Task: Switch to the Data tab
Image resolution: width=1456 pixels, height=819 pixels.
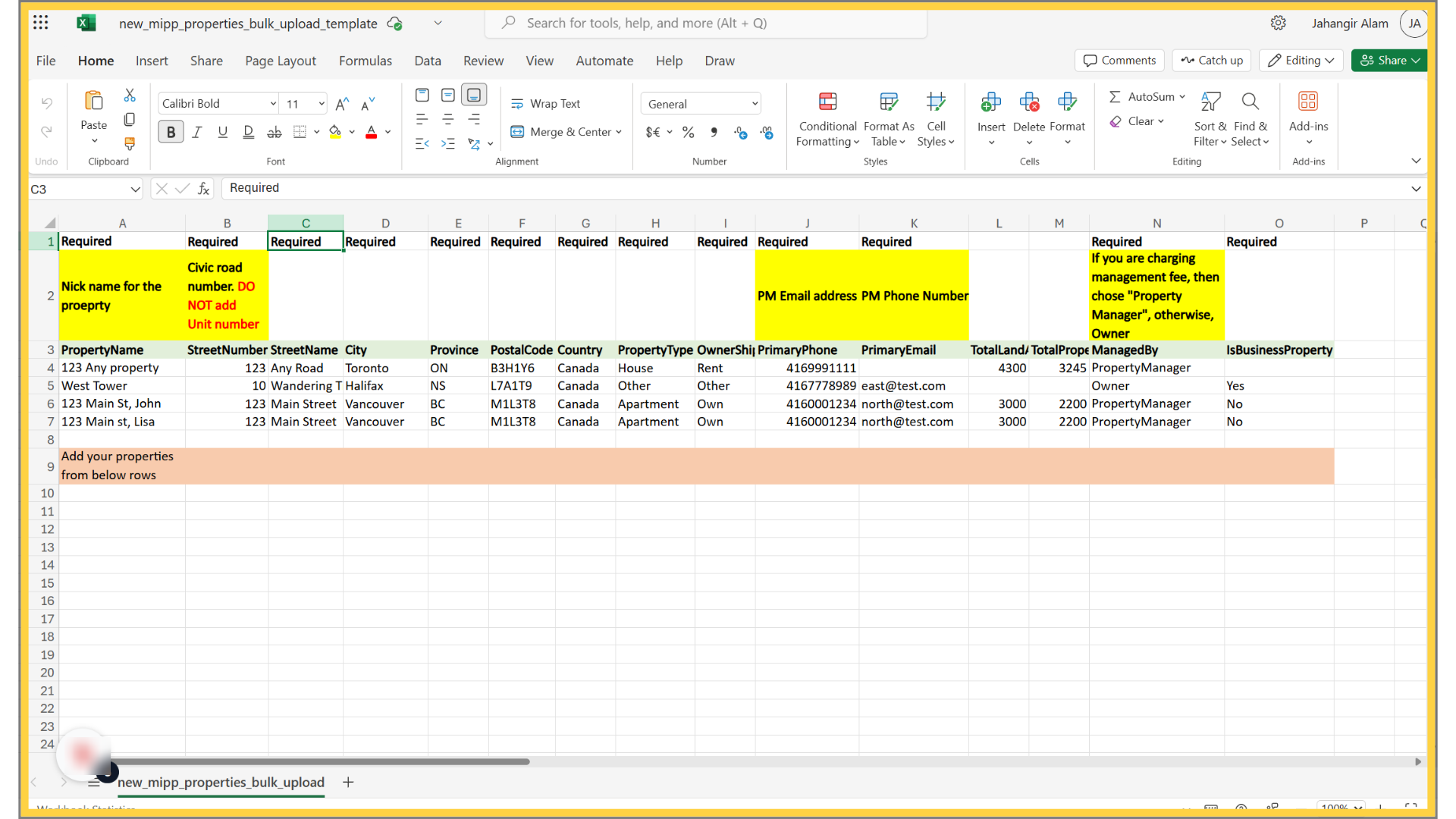Action: pyautogui.click(x=427, y=61)
